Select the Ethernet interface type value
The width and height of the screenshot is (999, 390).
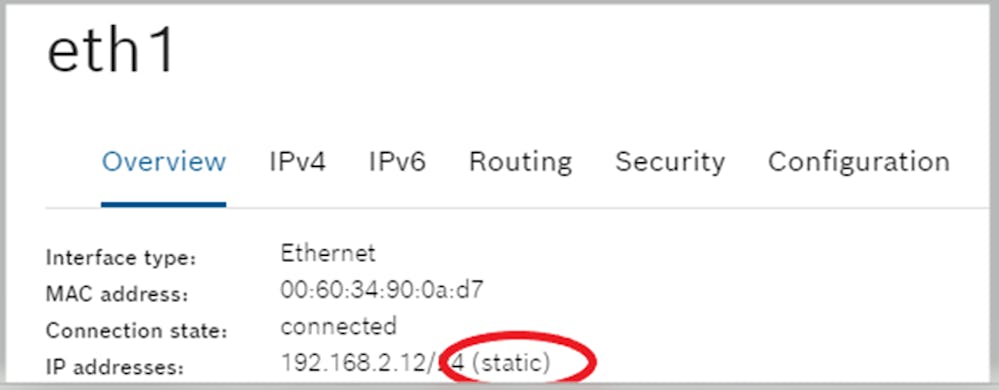(328, 254)
